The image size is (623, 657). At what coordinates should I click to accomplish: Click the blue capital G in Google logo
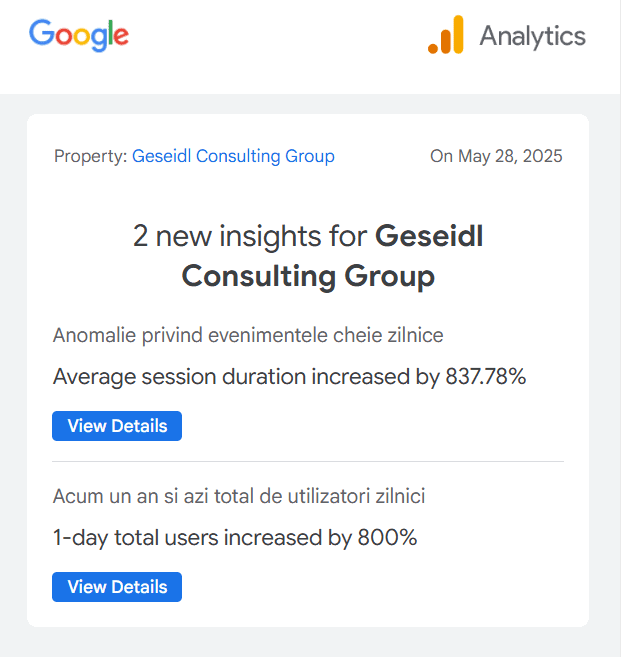click(x=41, y=34)
